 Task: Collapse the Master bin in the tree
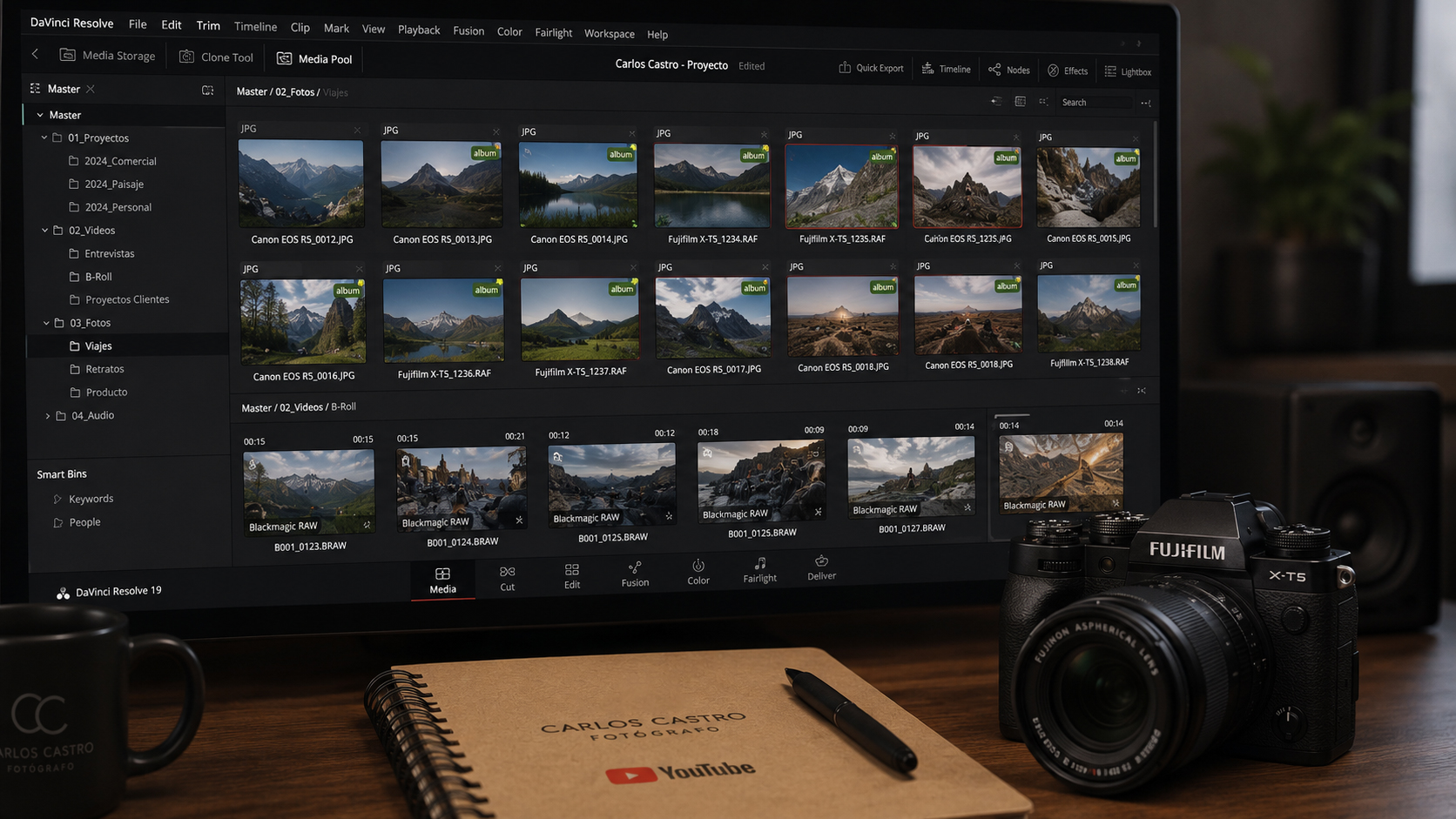(x=39, y=115)
